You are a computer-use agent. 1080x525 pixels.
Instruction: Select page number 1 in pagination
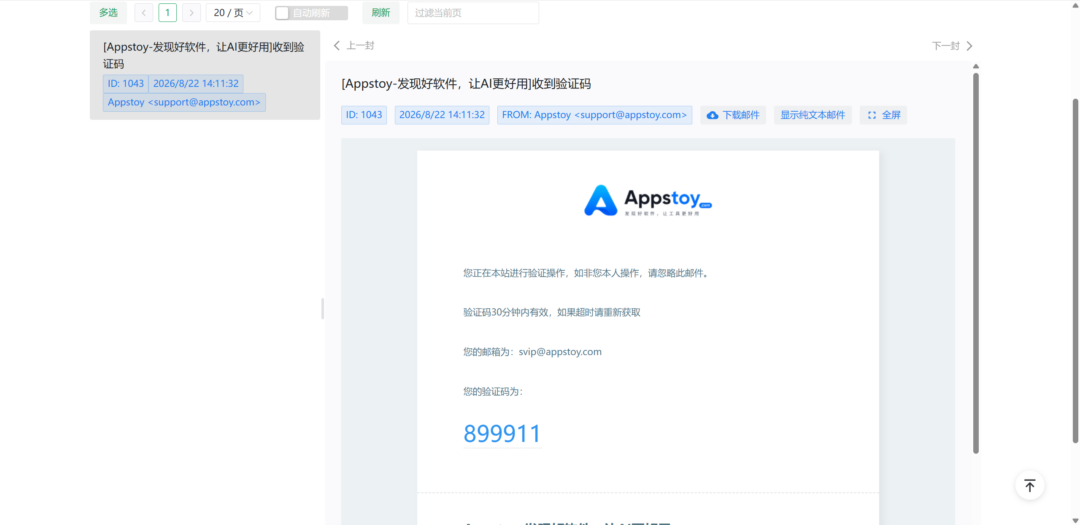pyautogui.click(x=167, y=12)
